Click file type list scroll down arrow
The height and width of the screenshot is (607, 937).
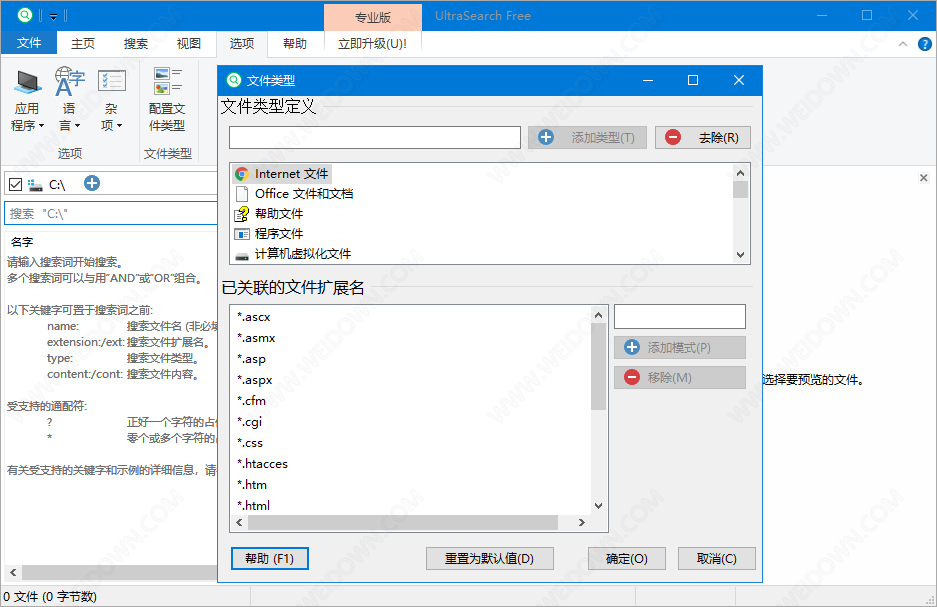(740, 255)
